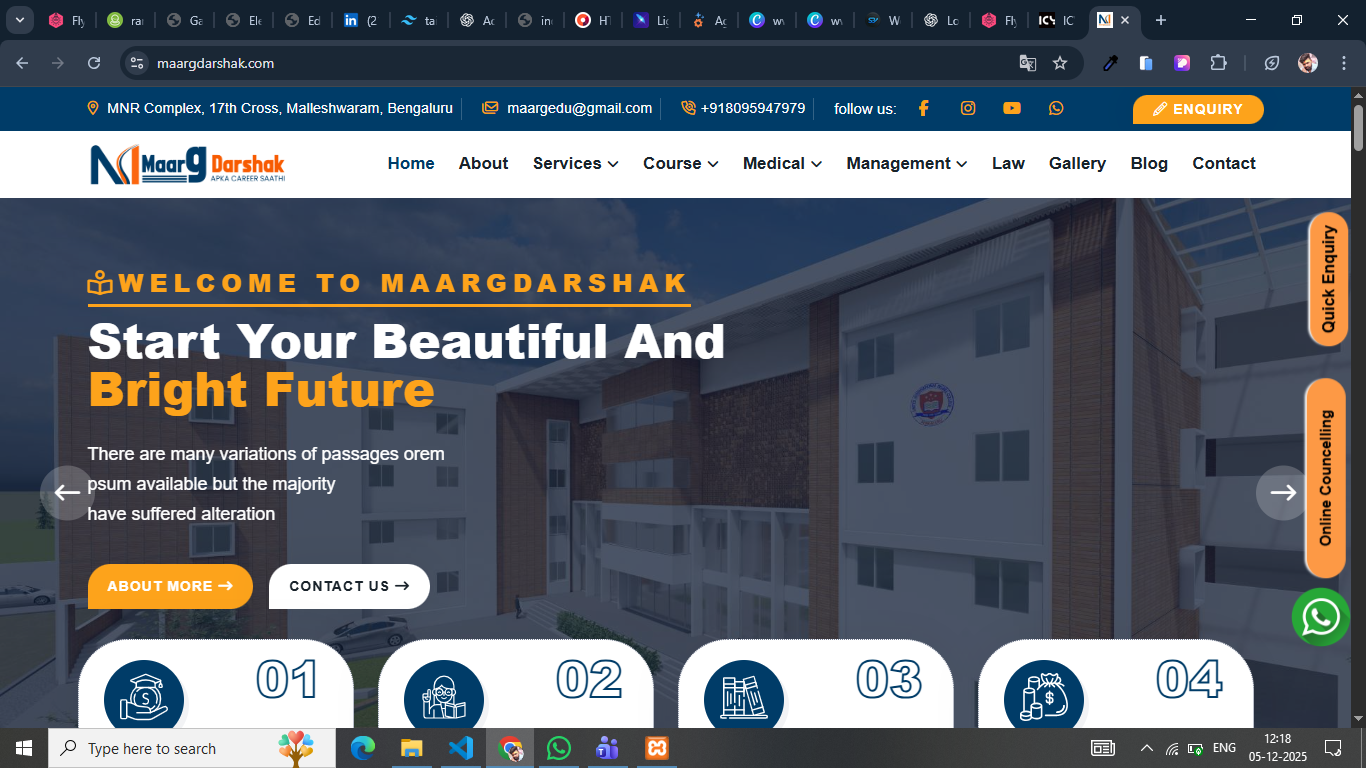Click the ABOUT MORE button
Screen dimensions: 1366x768
click(x=170, y=586)
